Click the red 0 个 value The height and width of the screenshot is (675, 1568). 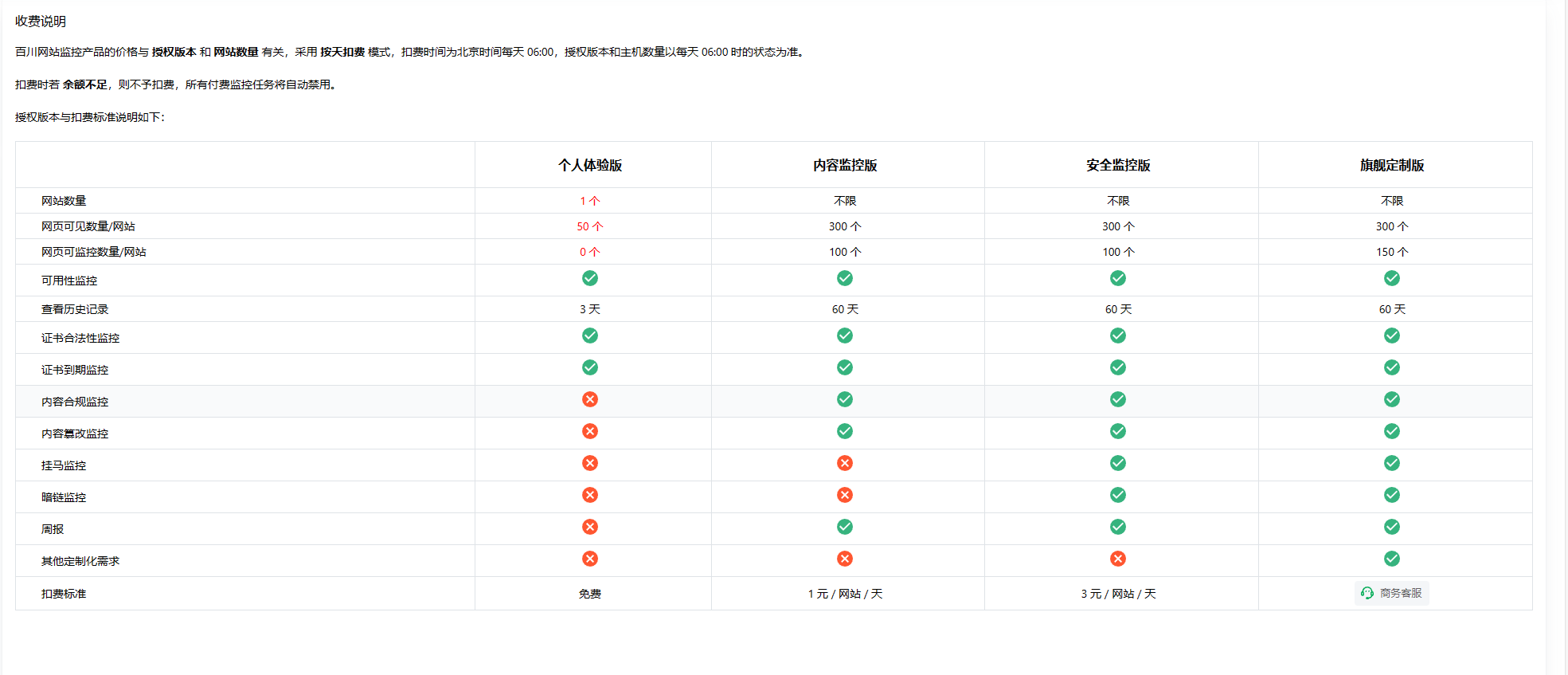[590, 252]
